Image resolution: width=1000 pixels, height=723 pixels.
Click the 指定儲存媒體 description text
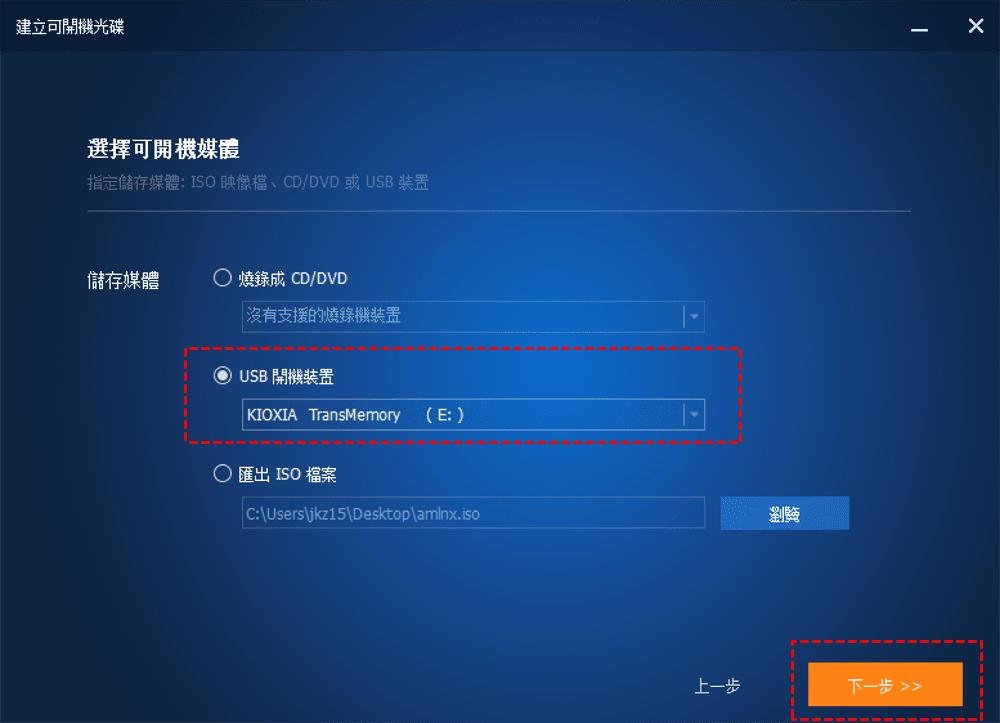(x=258, y=182)
